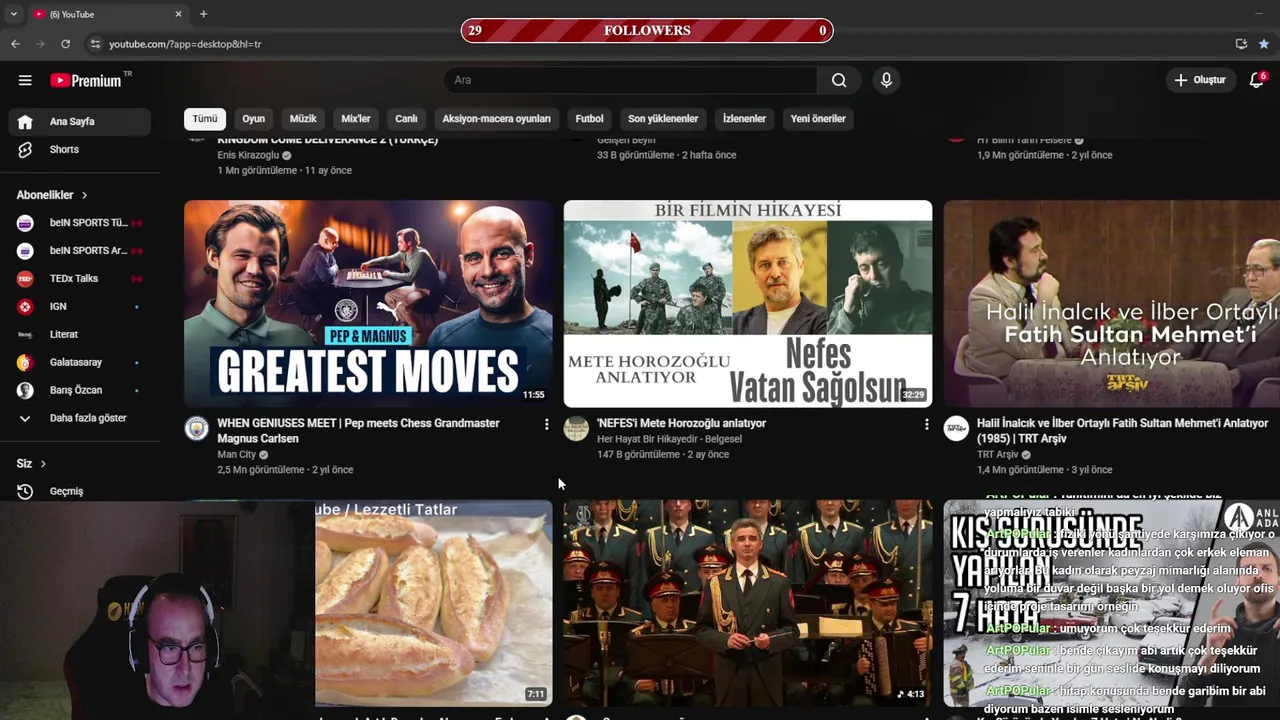Click Man City channel avatar
This screenshot has width=1280, height=720.
pos(197,429)
